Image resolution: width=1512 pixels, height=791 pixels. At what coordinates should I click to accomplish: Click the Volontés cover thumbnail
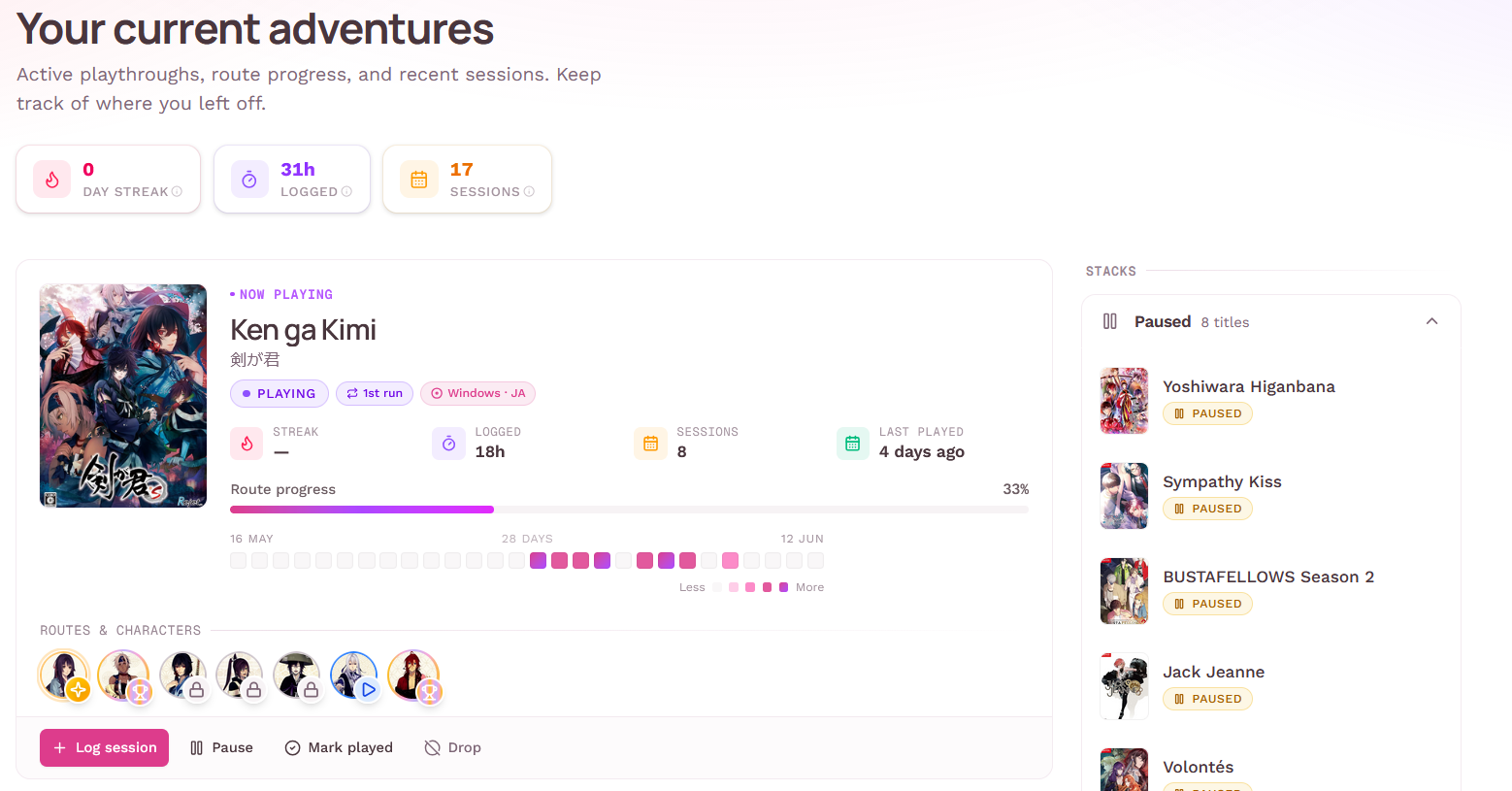(1125, 770)
